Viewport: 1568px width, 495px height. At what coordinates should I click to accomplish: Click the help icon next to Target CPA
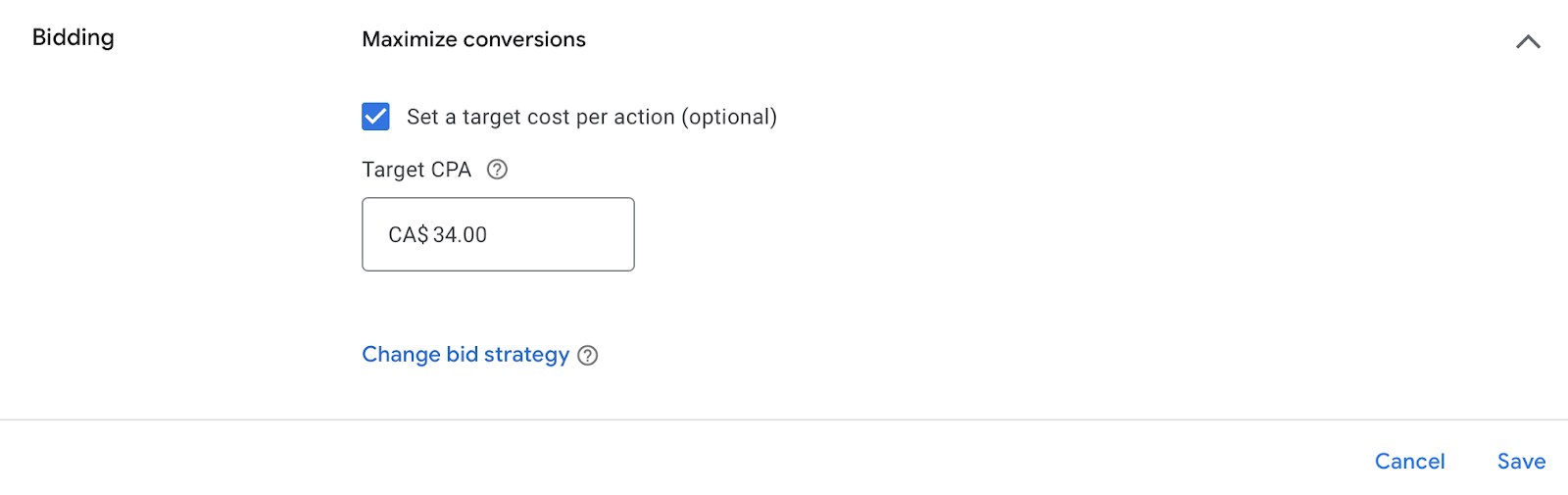497,170
